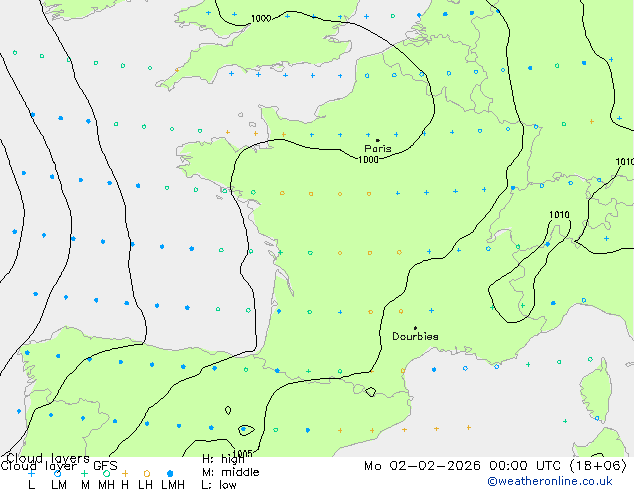Click the 'Cloud layers' title text
This screenshot has height=490, width=634.
tap(48, 458)
